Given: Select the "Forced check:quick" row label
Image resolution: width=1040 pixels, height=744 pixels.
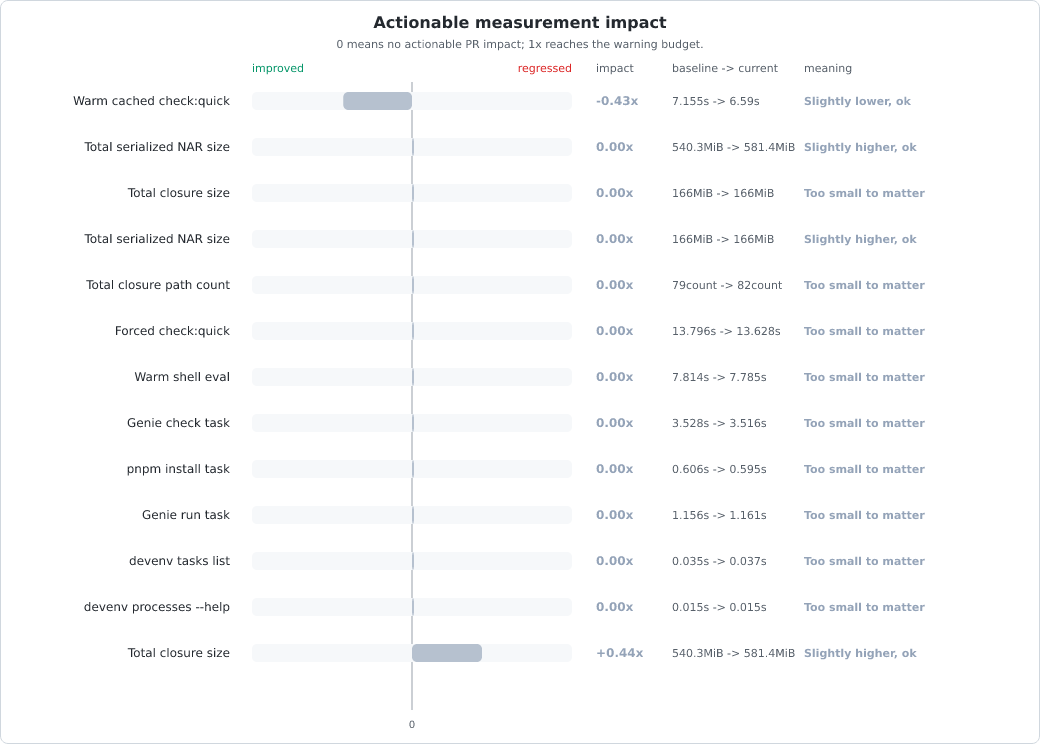Looking at the screenshot, I should pyautogui.click(x=172, y=331).
